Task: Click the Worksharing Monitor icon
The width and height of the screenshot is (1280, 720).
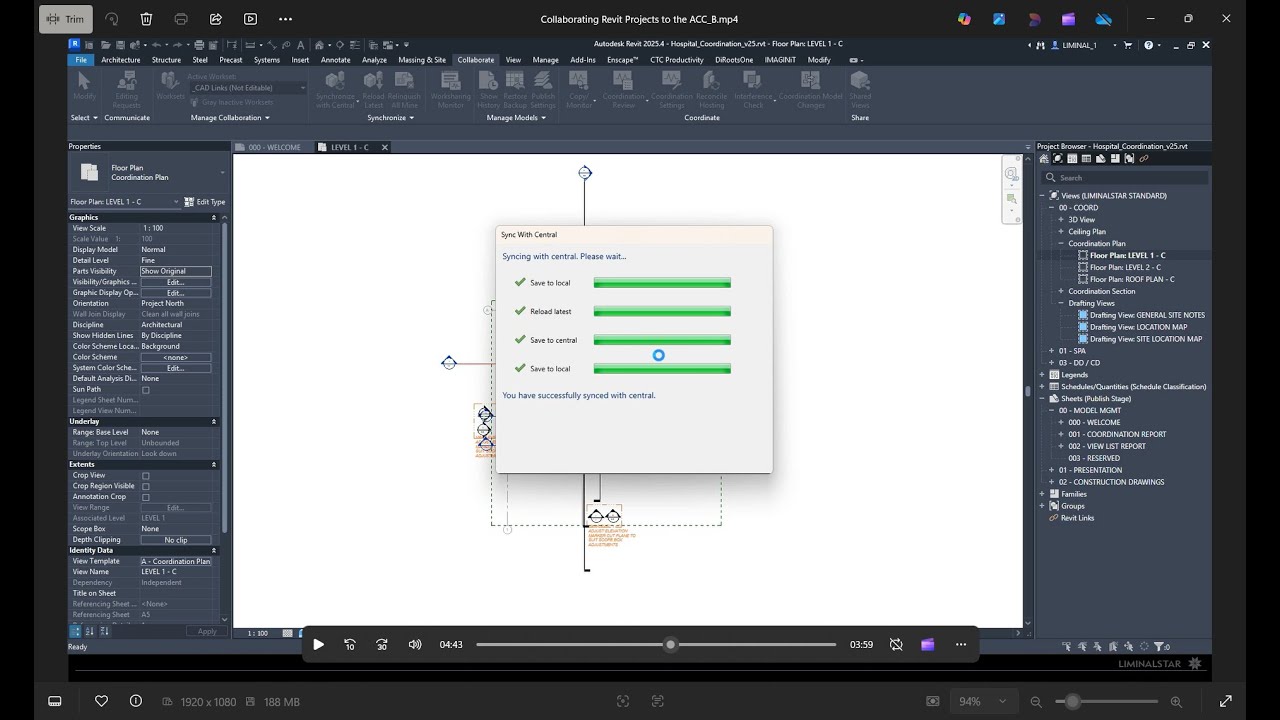Action: tap(451, 82)
